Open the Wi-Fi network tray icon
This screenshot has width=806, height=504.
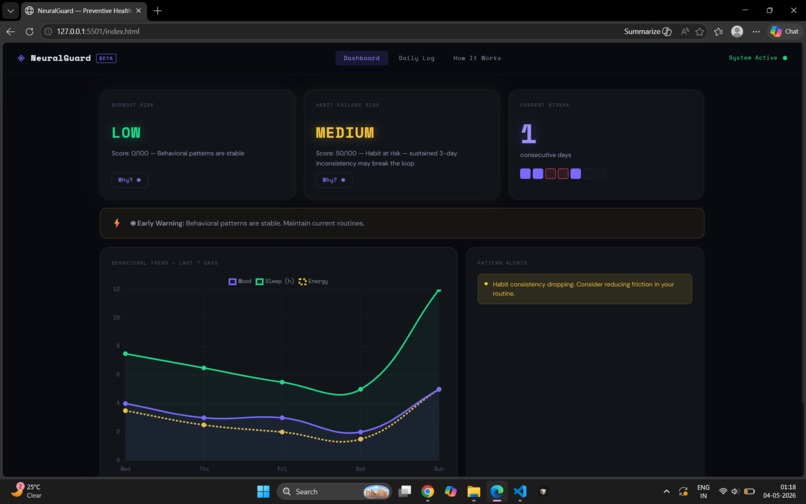pyautogui.click(x=723, y=492)
